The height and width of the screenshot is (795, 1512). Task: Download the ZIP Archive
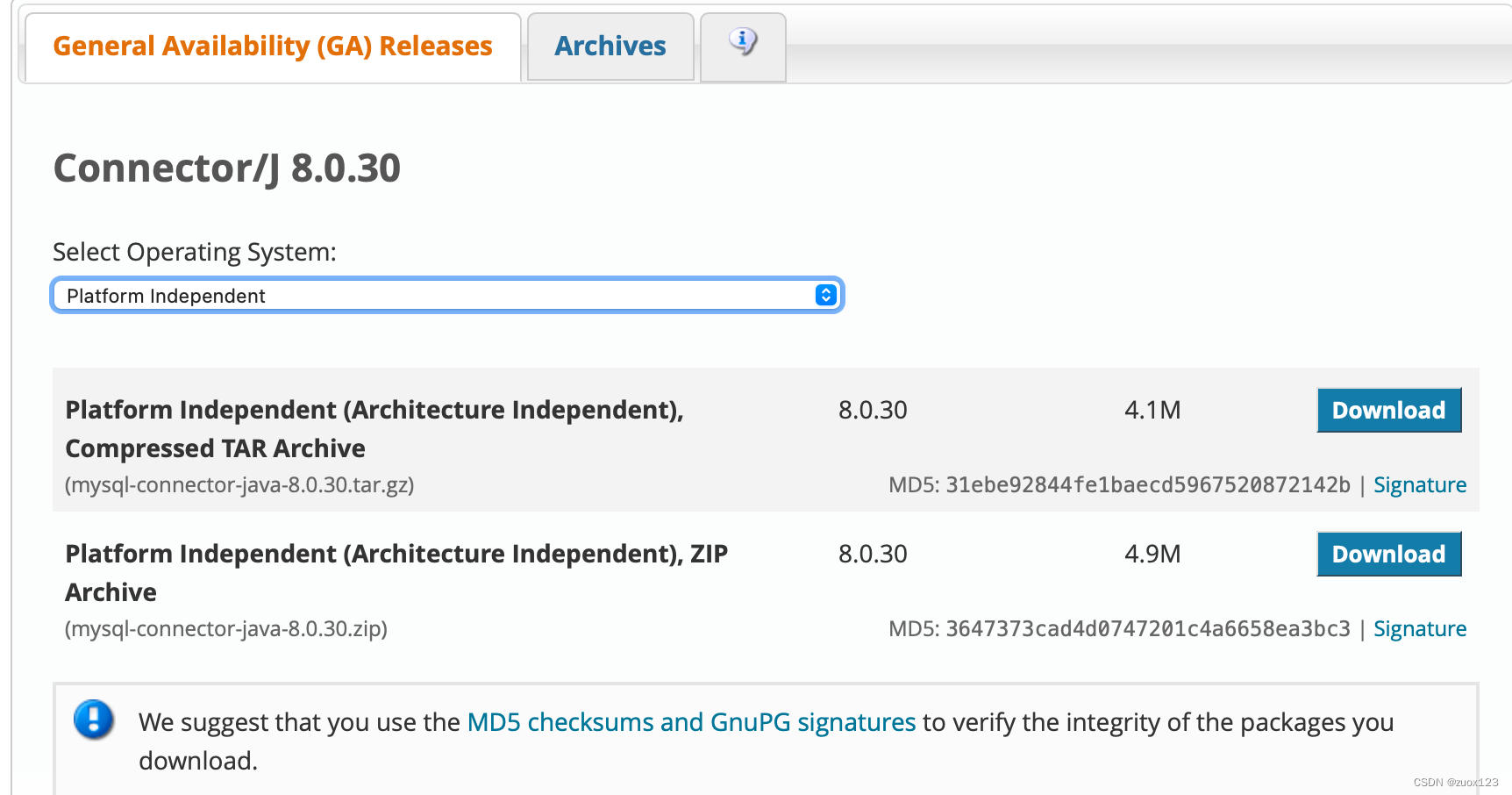tap(1389, 554)
